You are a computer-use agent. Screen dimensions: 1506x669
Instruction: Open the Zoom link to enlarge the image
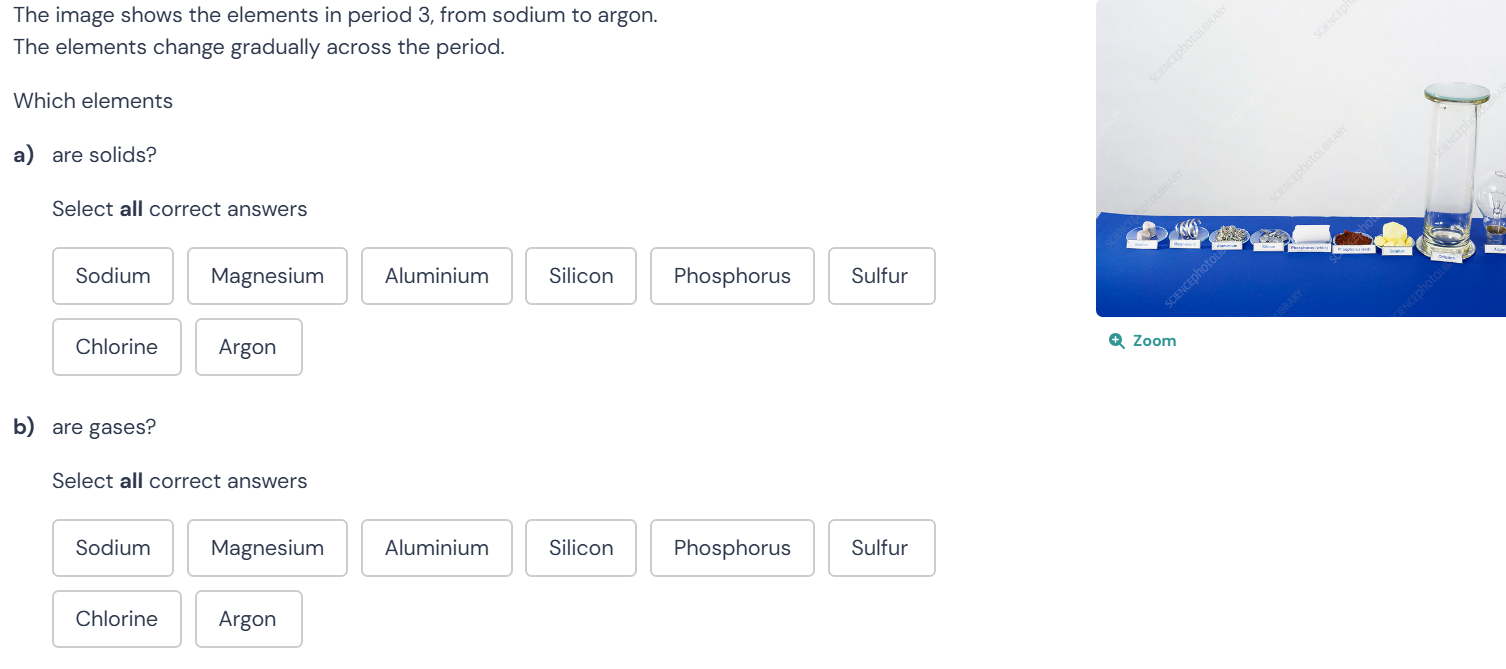(x=1152, y=340)
